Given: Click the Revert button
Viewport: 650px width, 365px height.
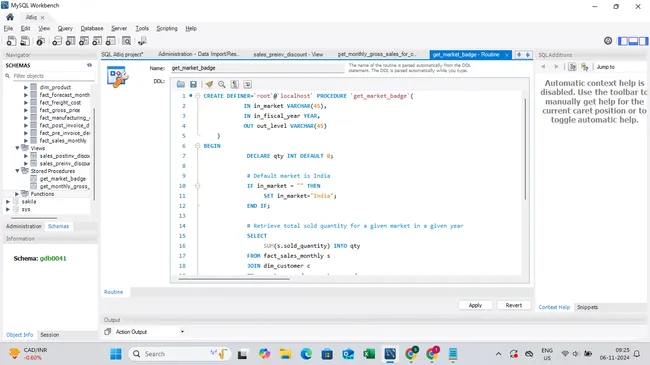Looking at the screenshot, I should [x=514, y=305].
